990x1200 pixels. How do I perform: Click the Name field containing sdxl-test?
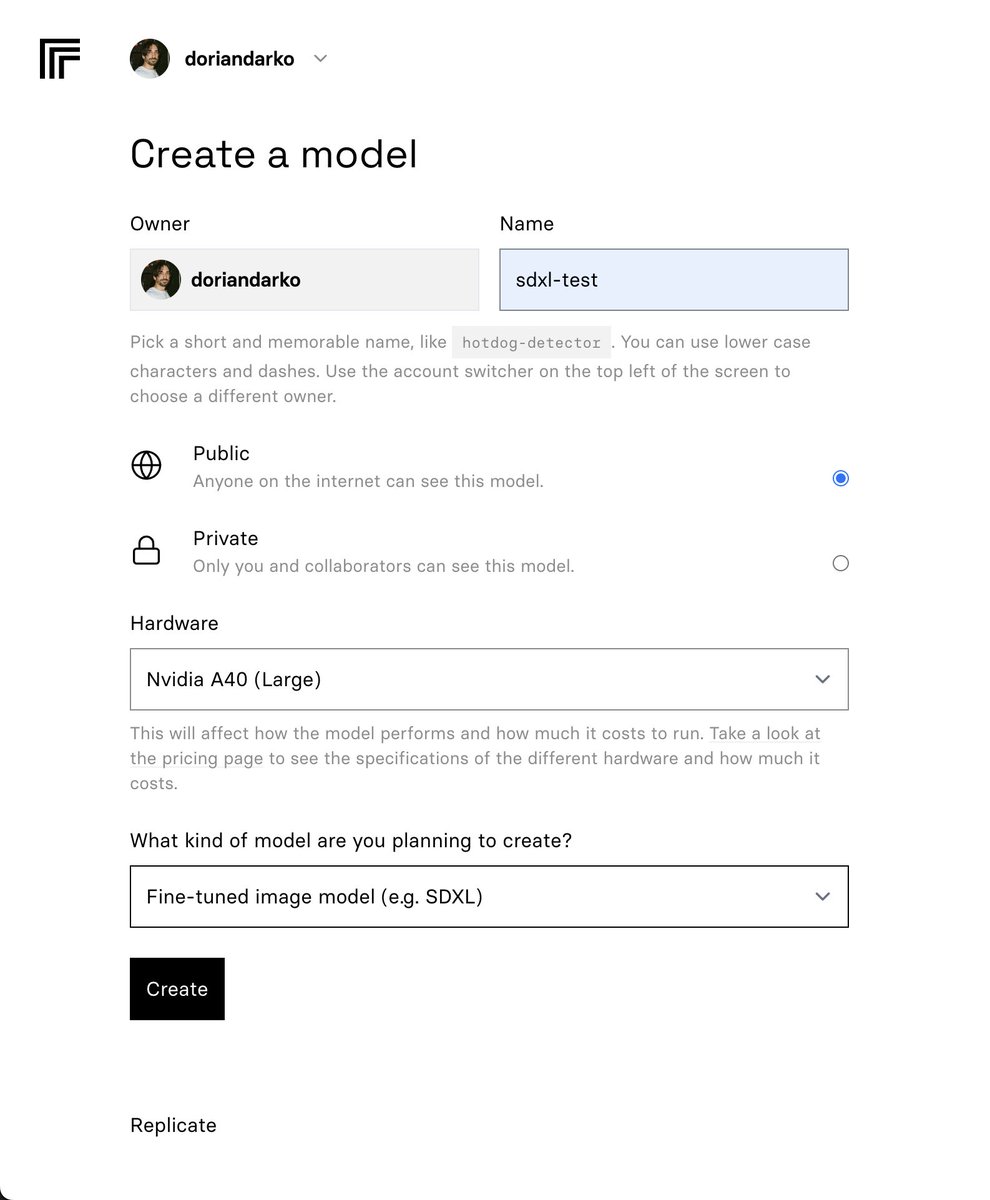point(673,280)
